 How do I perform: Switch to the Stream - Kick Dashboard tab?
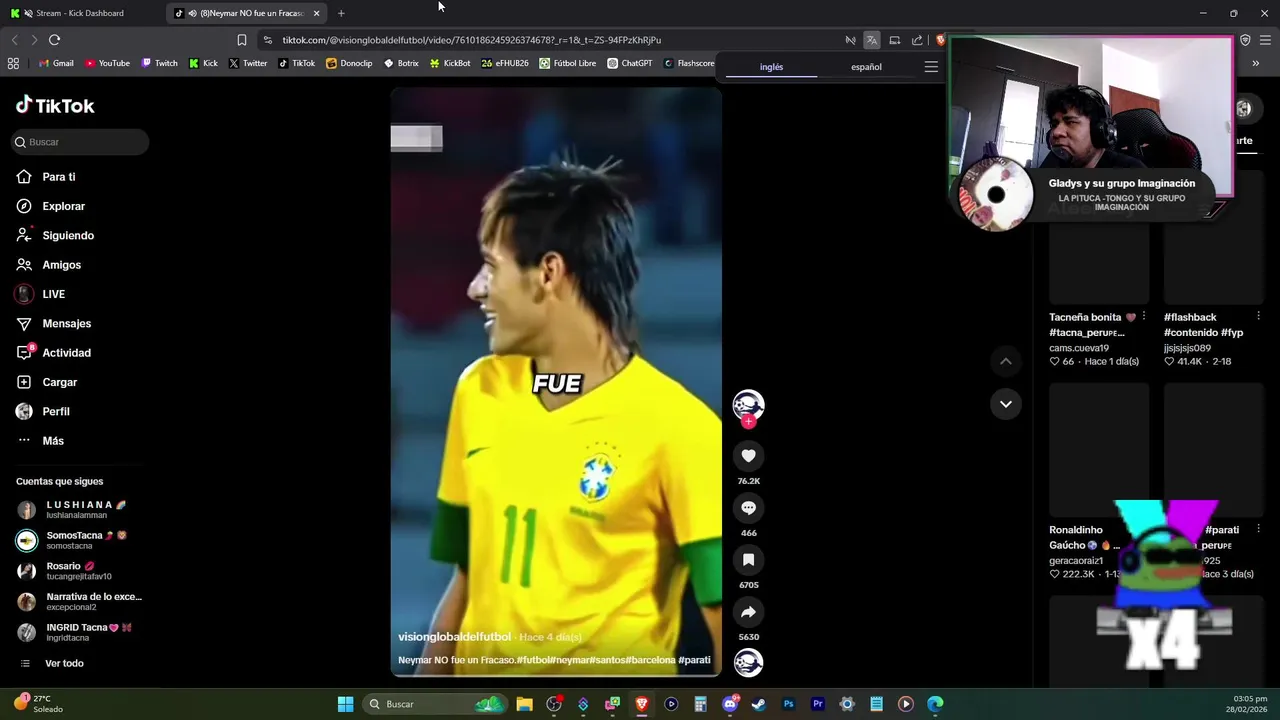click(80, 13)
